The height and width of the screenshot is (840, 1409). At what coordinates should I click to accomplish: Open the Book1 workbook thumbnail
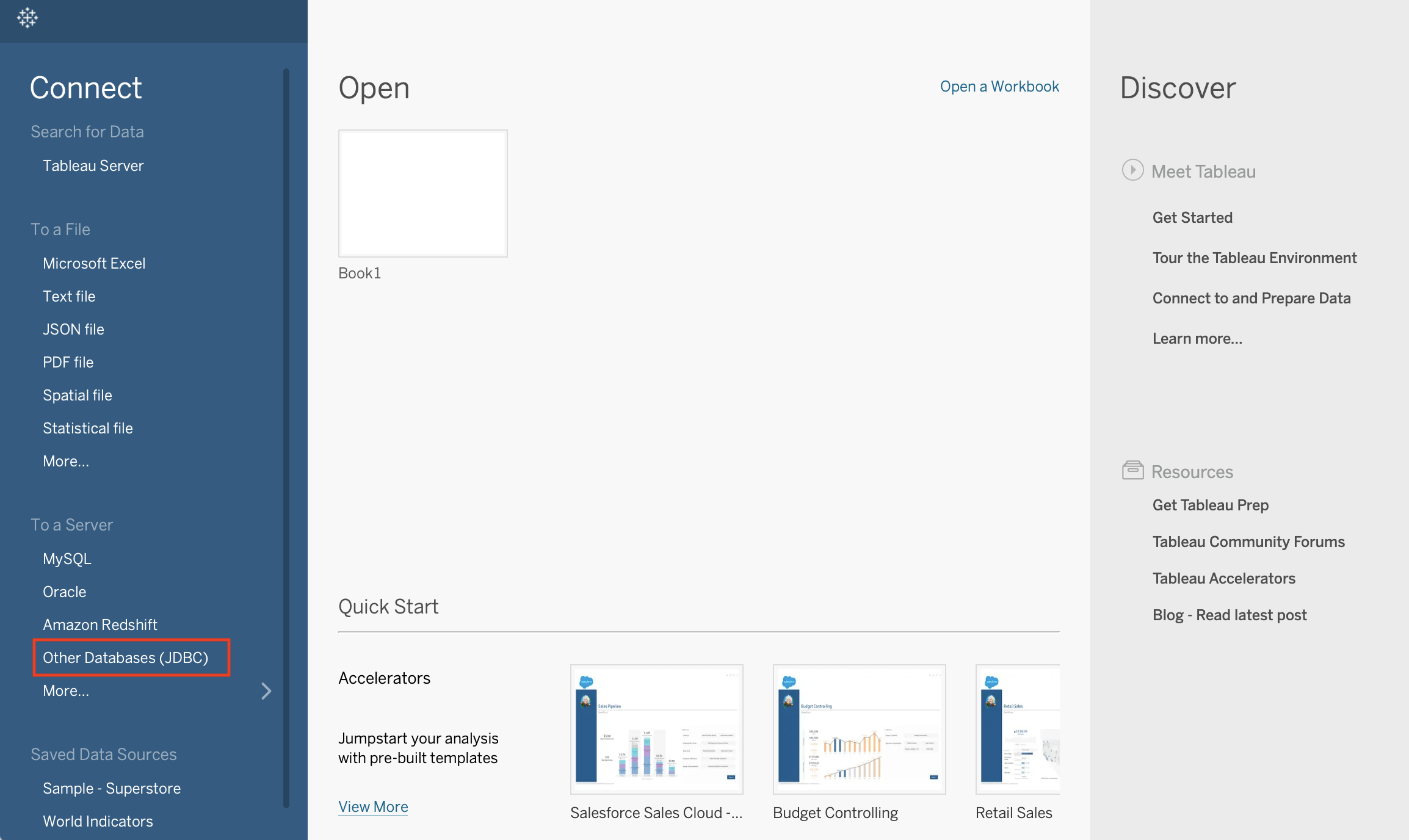(422, 193)
